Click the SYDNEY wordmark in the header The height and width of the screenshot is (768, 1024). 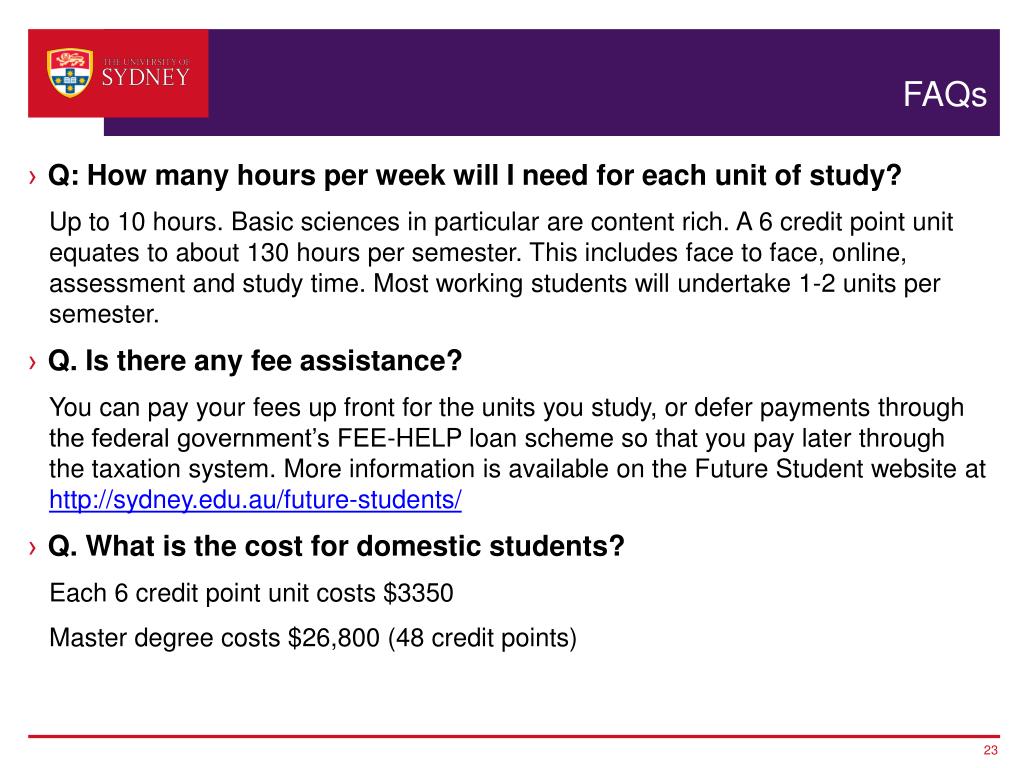pyautogui.click(x=146, y=78)
